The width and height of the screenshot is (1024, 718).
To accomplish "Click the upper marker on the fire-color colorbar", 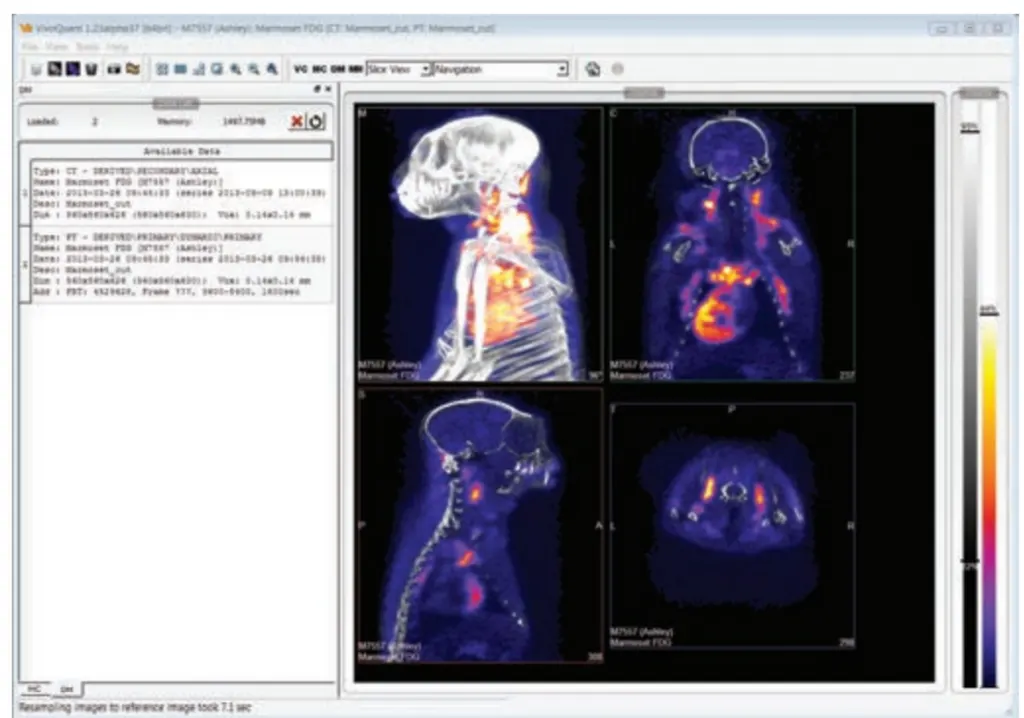I will (989, 310).
